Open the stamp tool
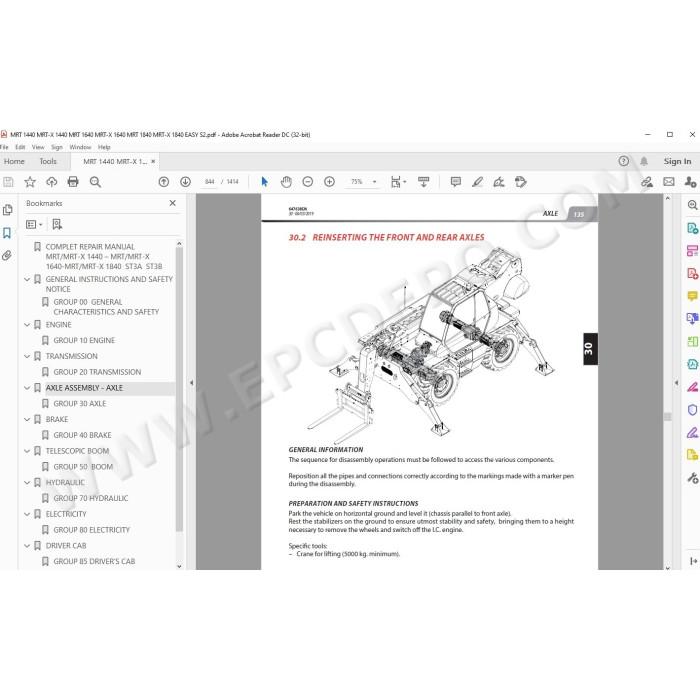 [x=521, y=182]
